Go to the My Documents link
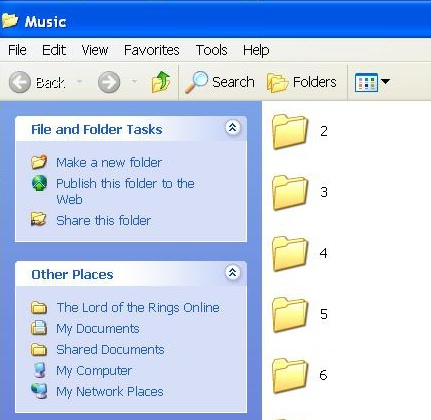 coord(98,329)
